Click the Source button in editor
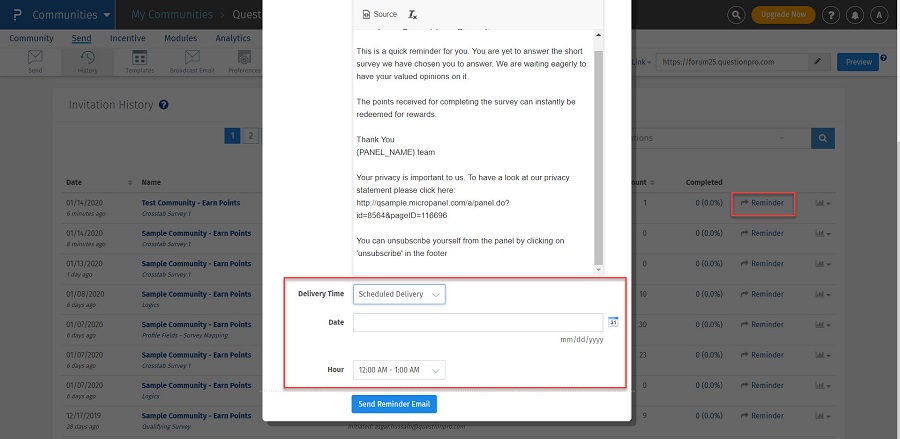 pos(380,14)
